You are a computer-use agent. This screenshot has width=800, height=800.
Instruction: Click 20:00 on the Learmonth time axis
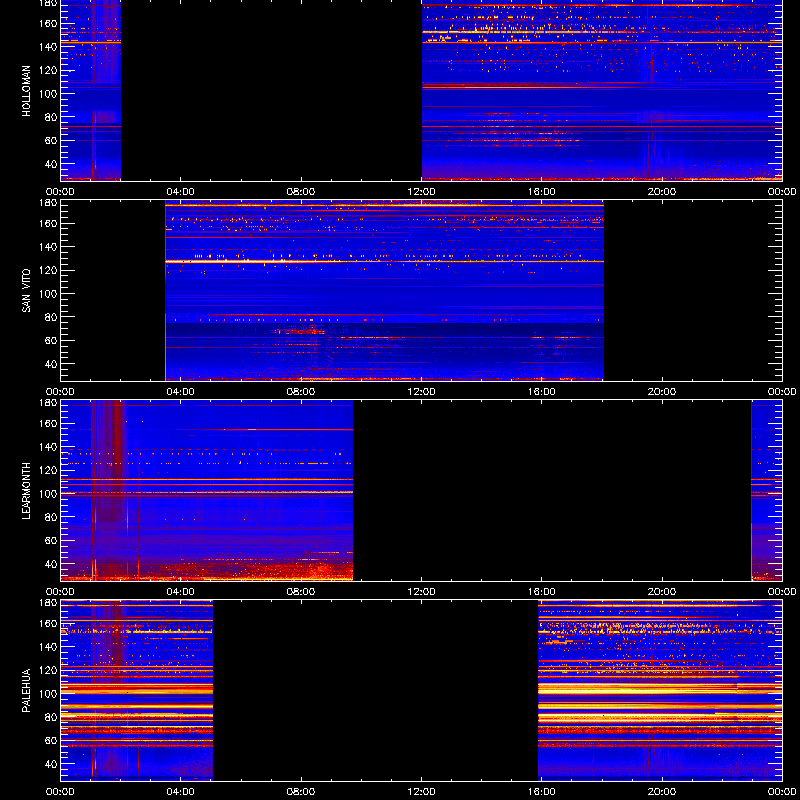662,592
